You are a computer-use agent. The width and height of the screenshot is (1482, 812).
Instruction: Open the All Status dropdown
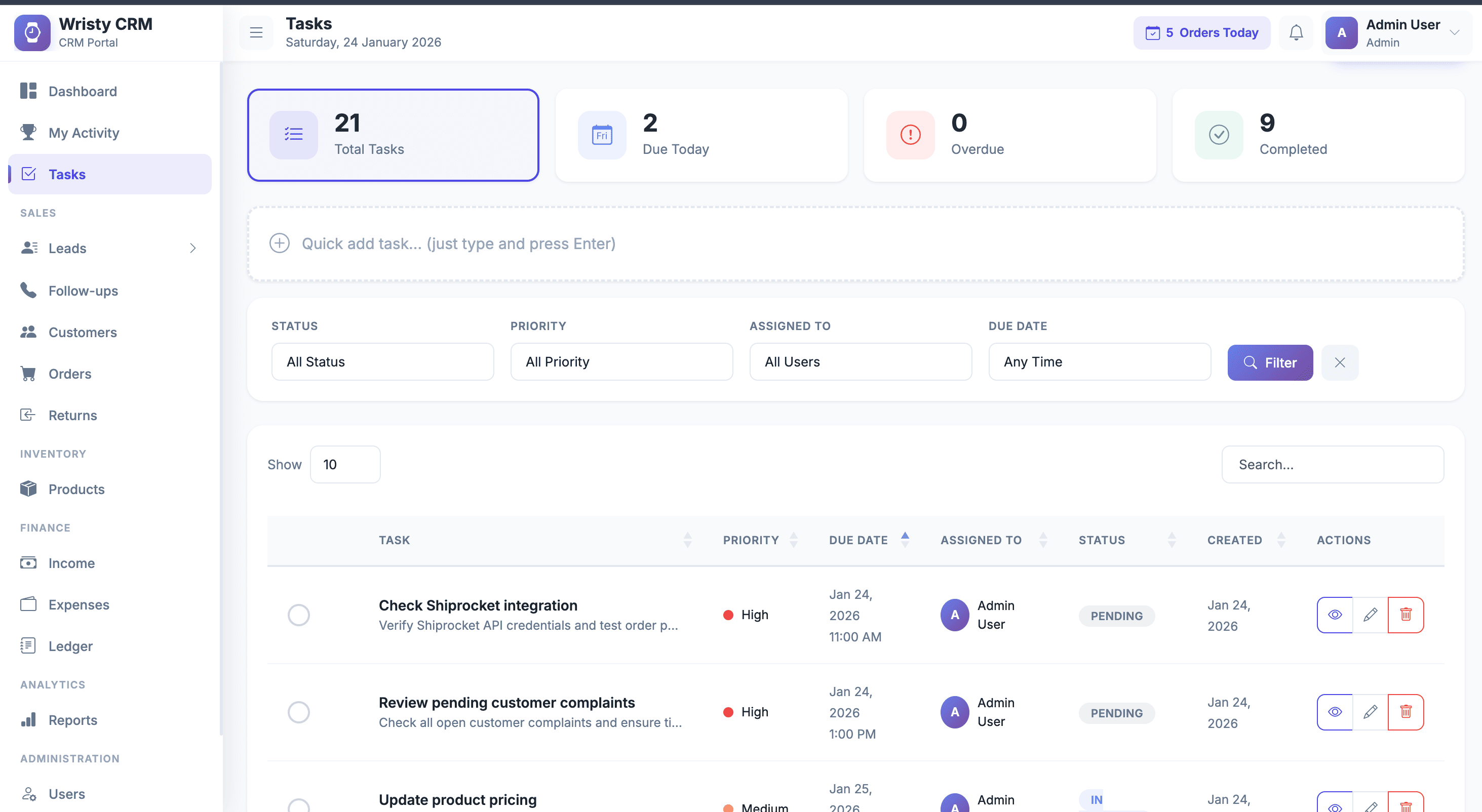pyautogui.click(x=382, y=362)
